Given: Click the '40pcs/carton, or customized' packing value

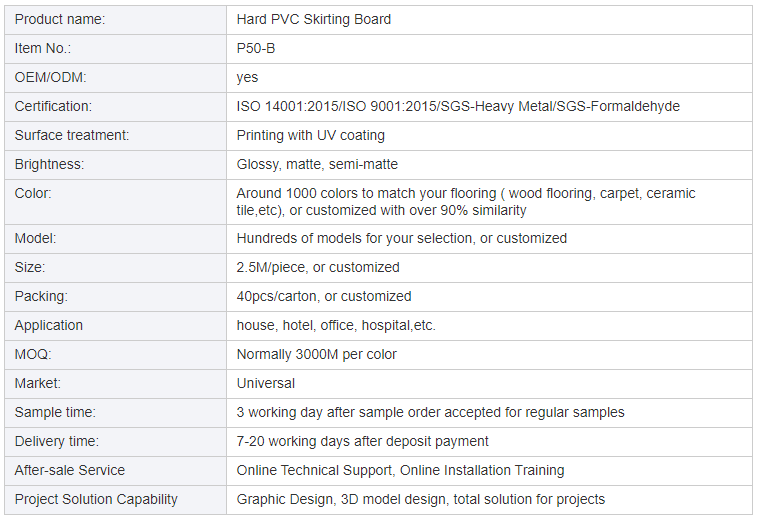Looking at the screenshot, I should coord(324,296).
